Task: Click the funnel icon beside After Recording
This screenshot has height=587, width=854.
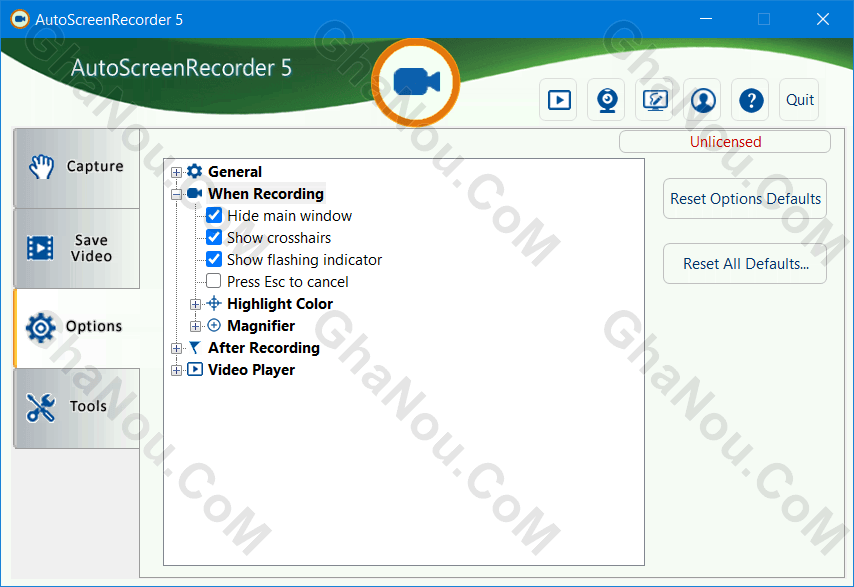Action: tap(194, 347)
